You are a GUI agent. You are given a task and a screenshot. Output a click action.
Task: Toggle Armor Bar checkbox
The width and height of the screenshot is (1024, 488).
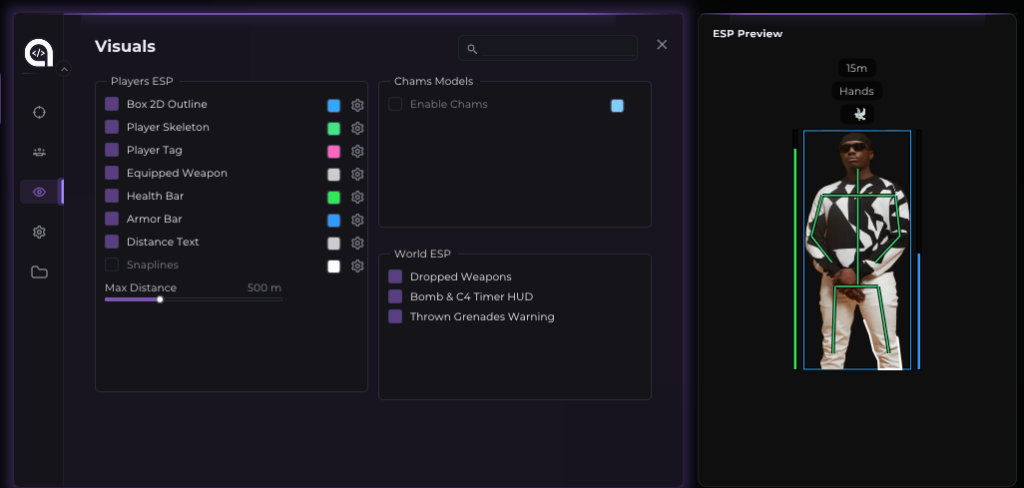pyautogui.click(x=112, y=218)
